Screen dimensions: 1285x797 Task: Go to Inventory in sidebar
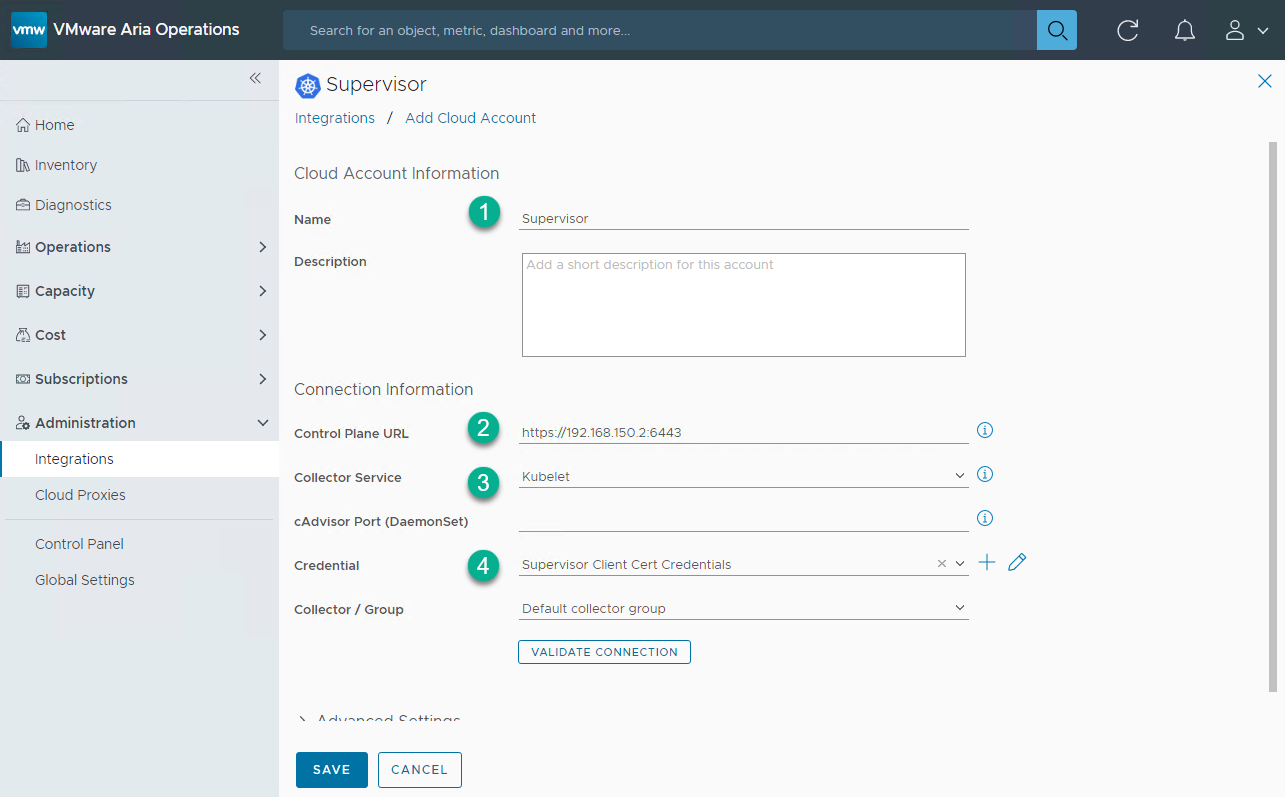point(65,165)
